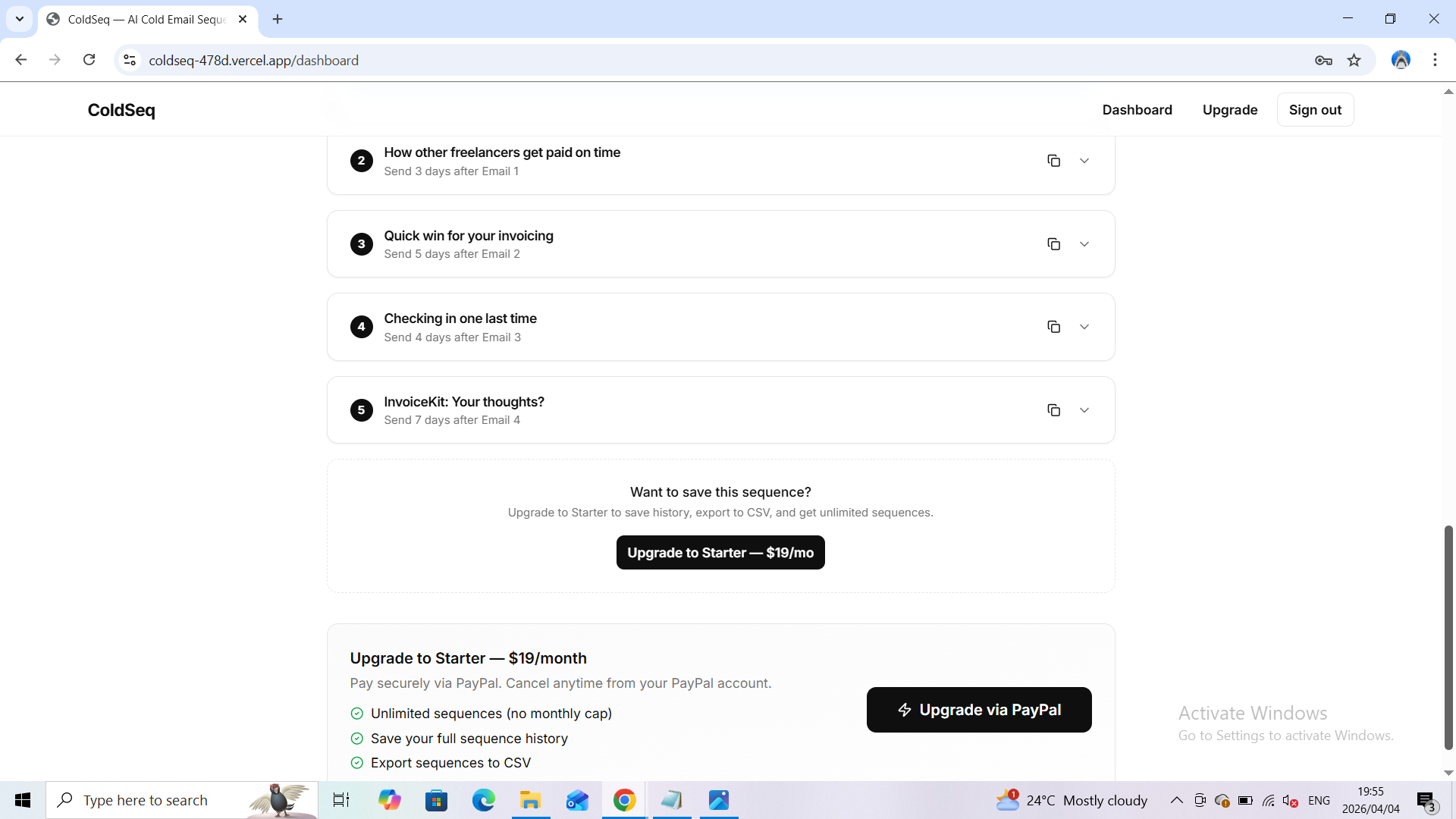1456x819 pixels.
Task: Open the Dashboard nav link
Action: tap(1137, 110)
